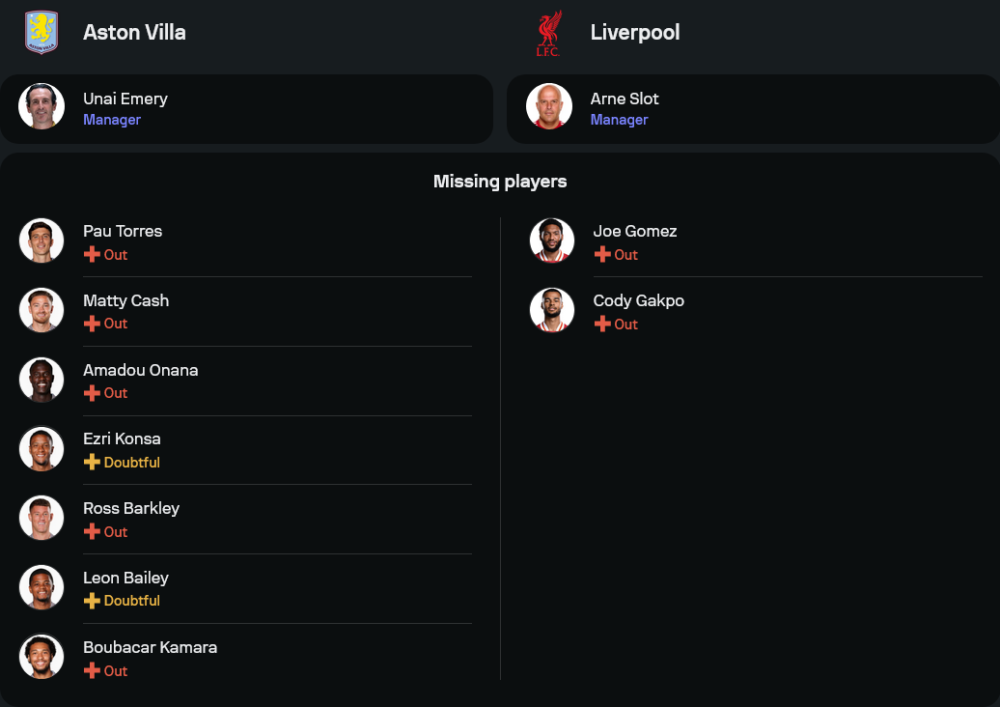Go to Arne Slot's manager profile
This screenshot has height=707, width=1000.
[624, 99]
